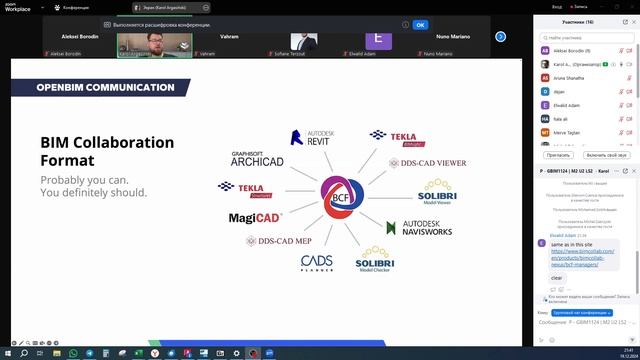Open screen share options in the top bar
Image resolution: width=640 pixels, height=360 pixels.
tap(206, 7)
